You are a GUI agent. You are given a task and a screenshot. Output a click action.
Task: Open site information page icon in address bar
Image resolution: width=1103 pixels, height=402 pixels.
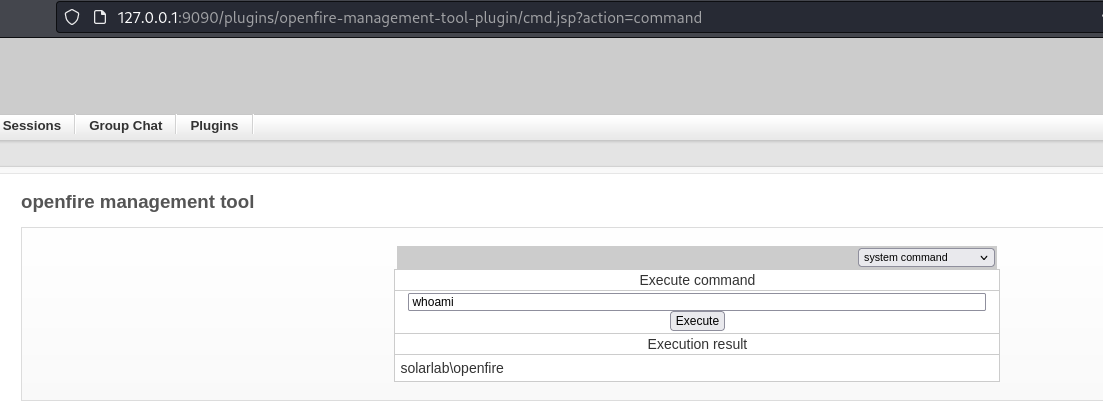(x=99, y=17)
